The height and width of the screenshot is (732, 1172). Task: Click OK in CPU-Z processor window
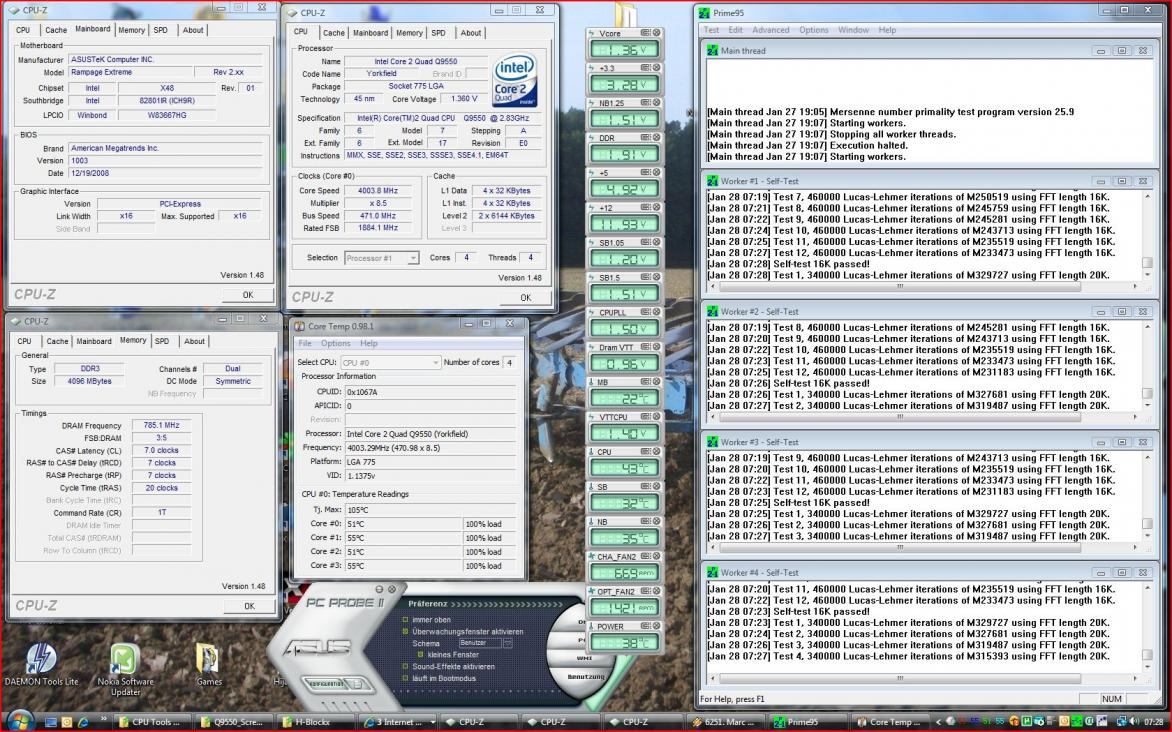[525, 298]
